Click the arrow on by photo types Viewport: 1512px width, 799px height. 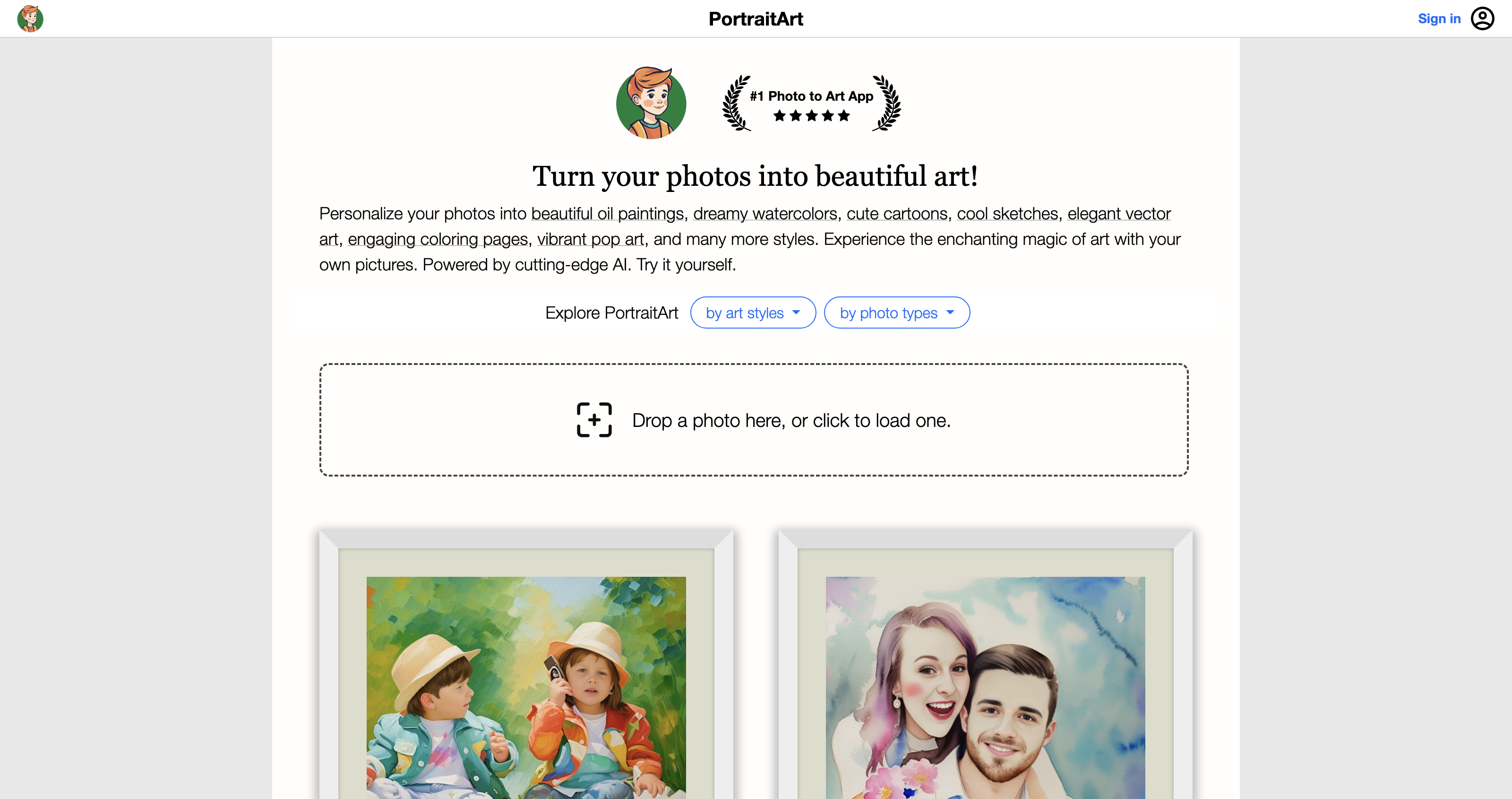(x=950, y=313)
